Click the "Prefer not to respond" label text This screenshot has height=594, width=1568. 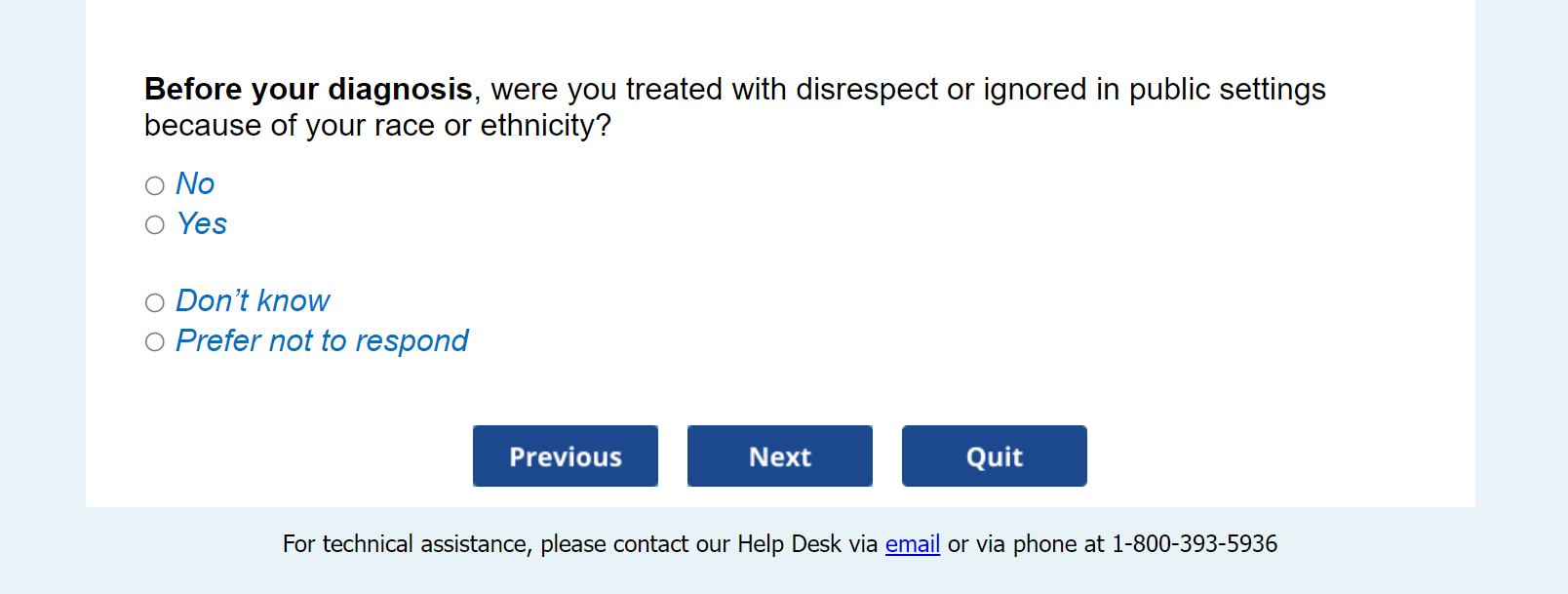pyautogui.click(x=322, y=340)
